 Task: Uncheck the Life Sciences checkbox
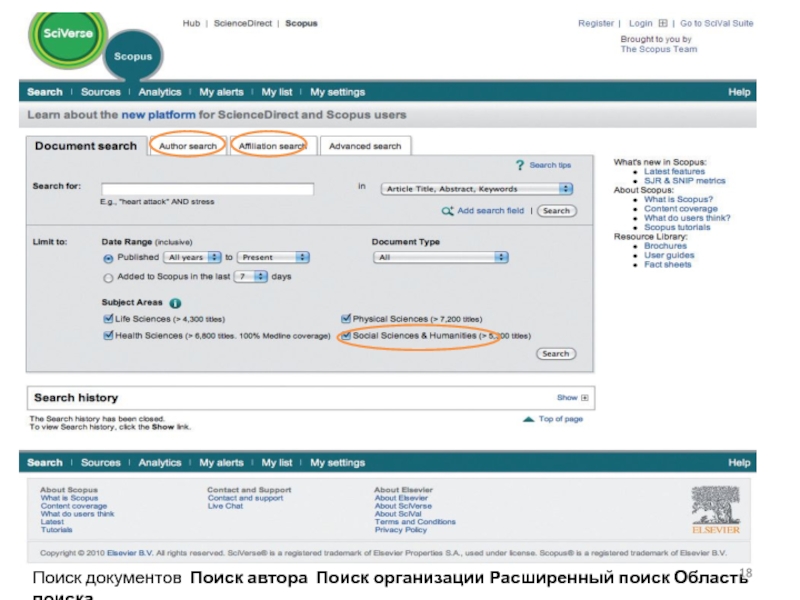108,319
